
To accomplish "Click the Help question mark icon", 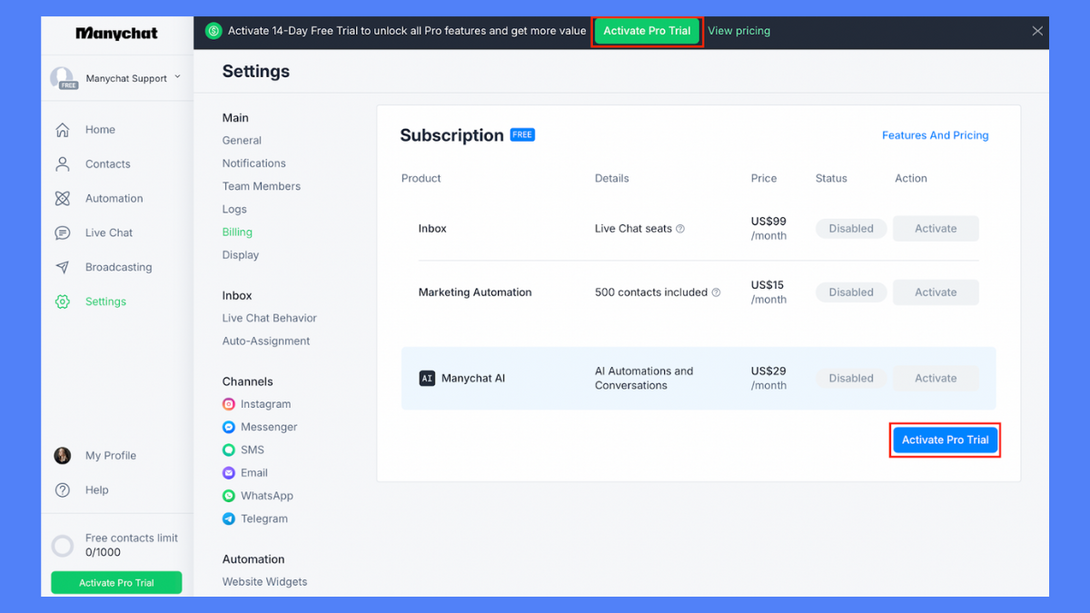I will click(63, 490).
